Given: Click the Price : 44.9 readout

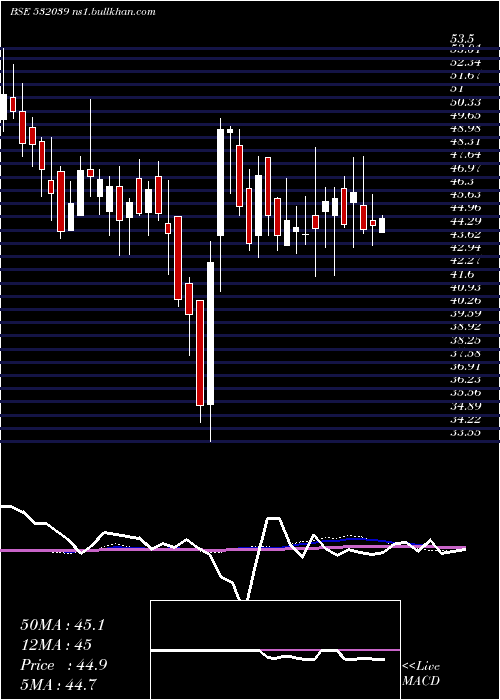Looking at the screenshot, I should (63, 665).
